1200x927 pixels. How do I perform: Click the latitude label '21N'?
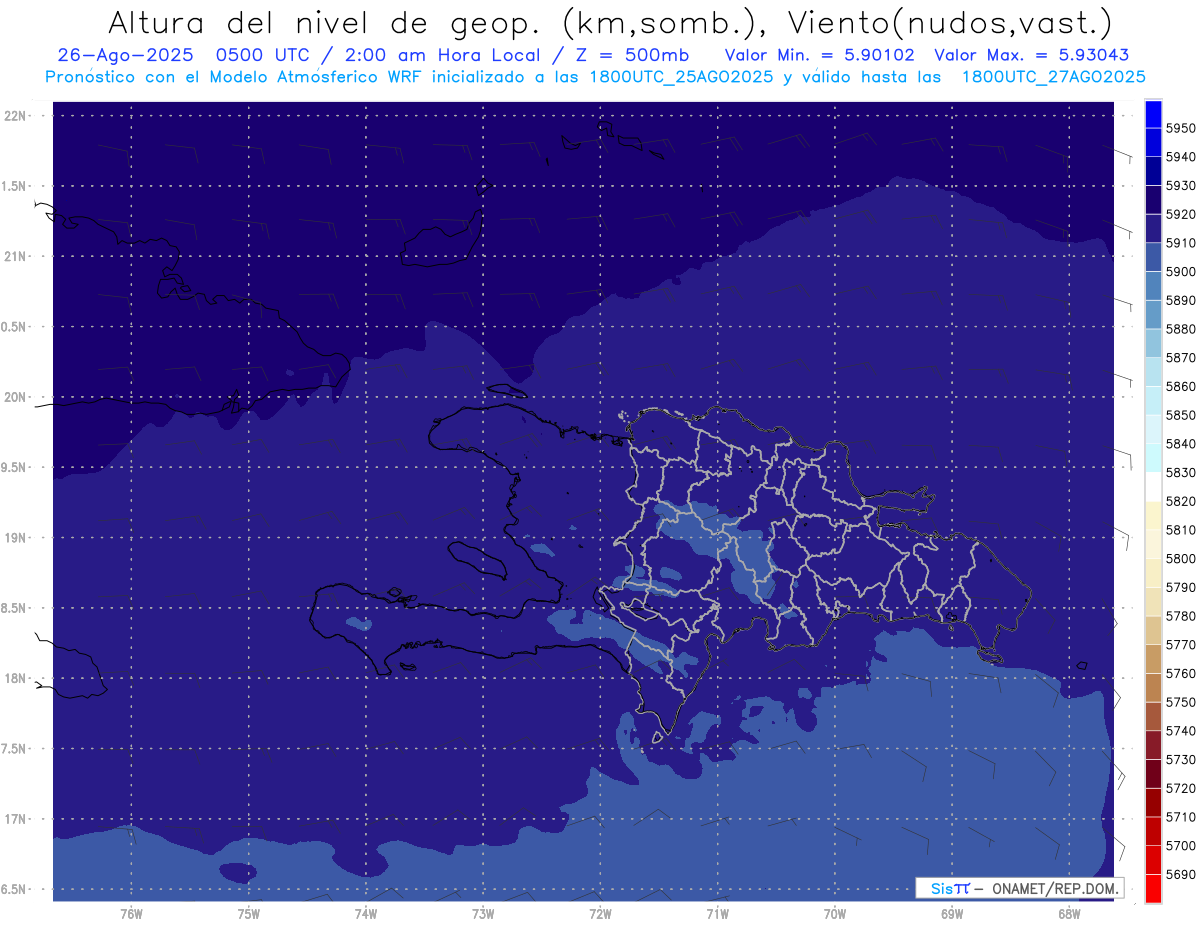tap(16, 257)
